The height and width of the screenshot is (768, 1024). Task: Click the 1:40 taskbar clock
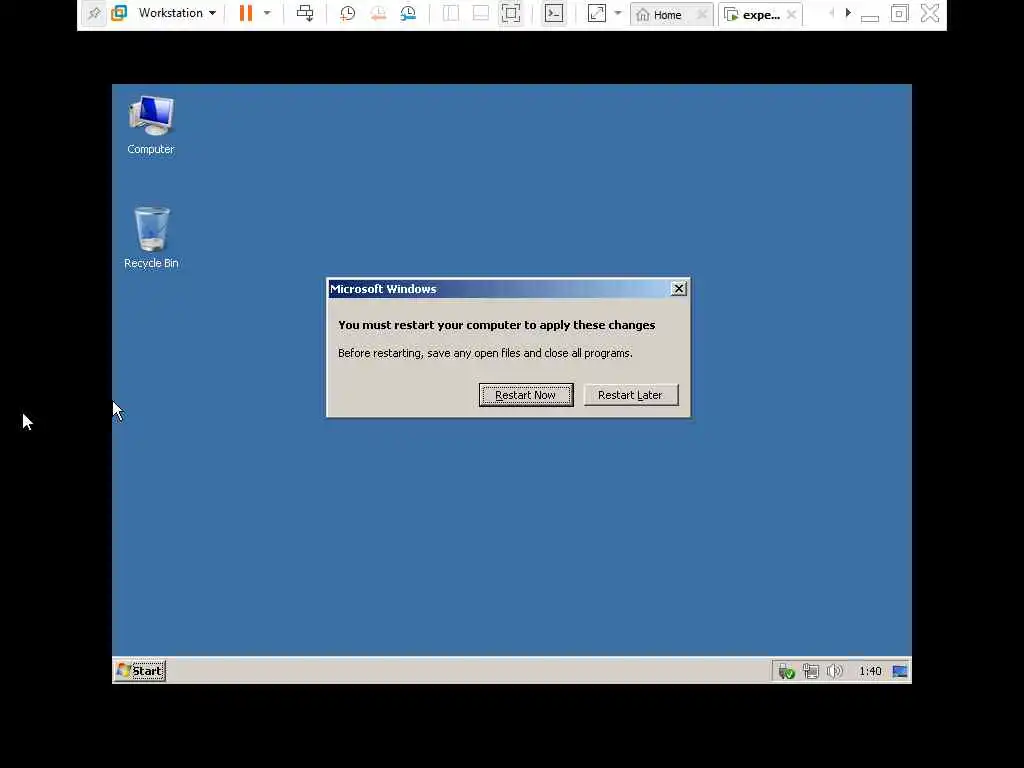coord(870,671)
